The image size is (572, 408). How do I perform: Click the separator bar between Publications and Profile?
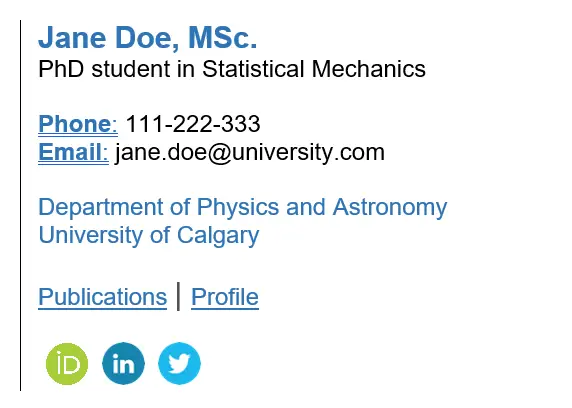click(x=178, y=296)
